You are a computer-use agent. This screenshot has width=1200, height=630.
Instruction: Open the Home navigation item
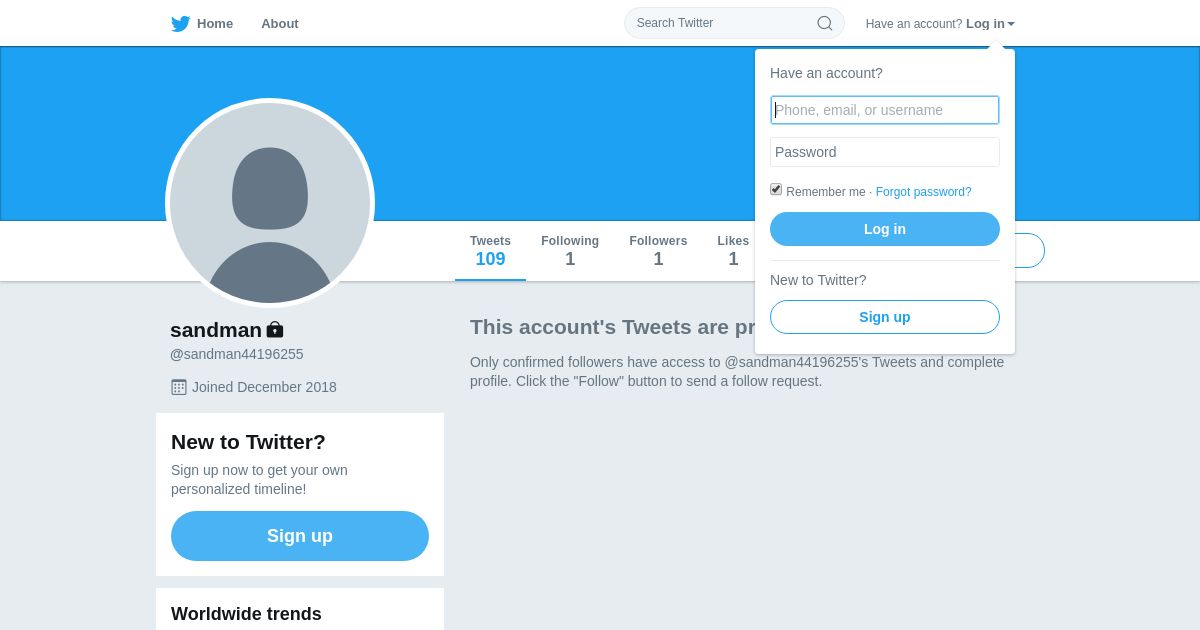coord(214,24)
